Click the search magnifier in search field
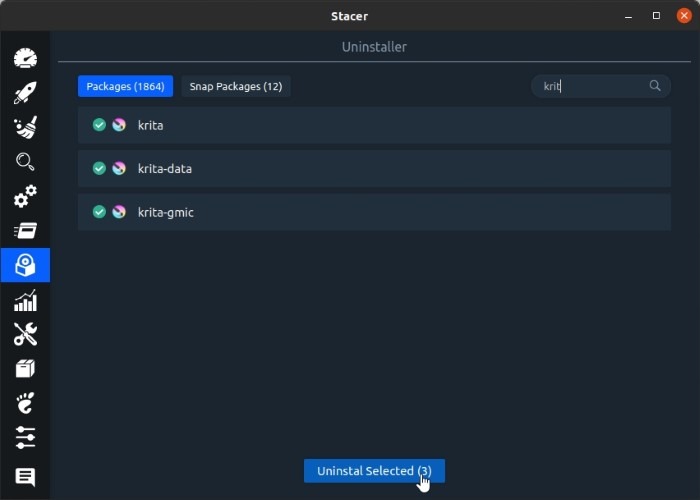The image size is (700, 500). (x=654, y=86)
